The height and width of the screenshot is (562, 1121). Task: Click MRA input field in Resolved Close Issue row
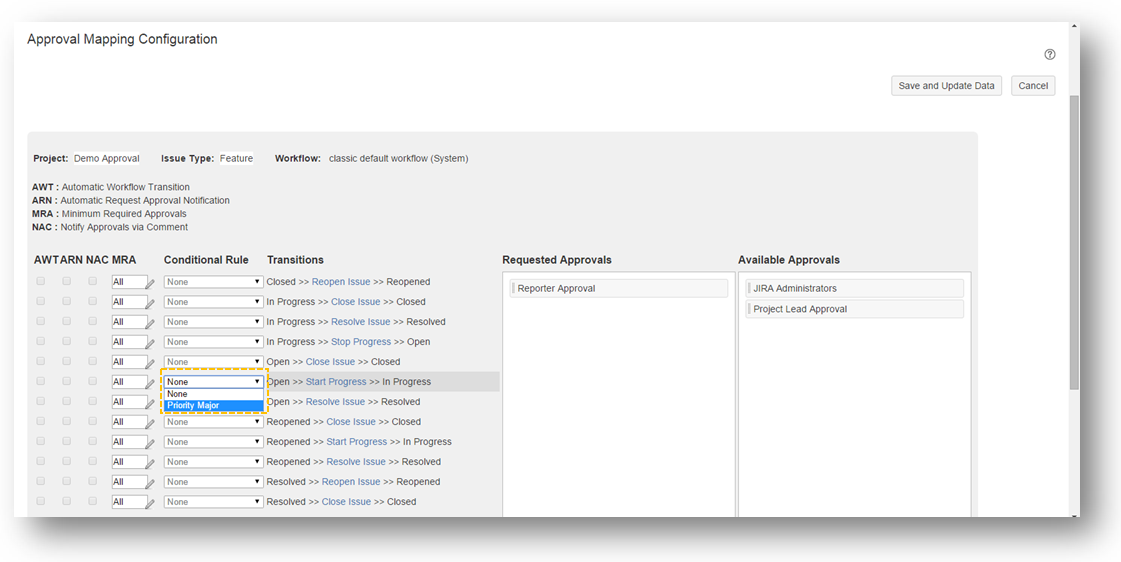pos(128,502)
